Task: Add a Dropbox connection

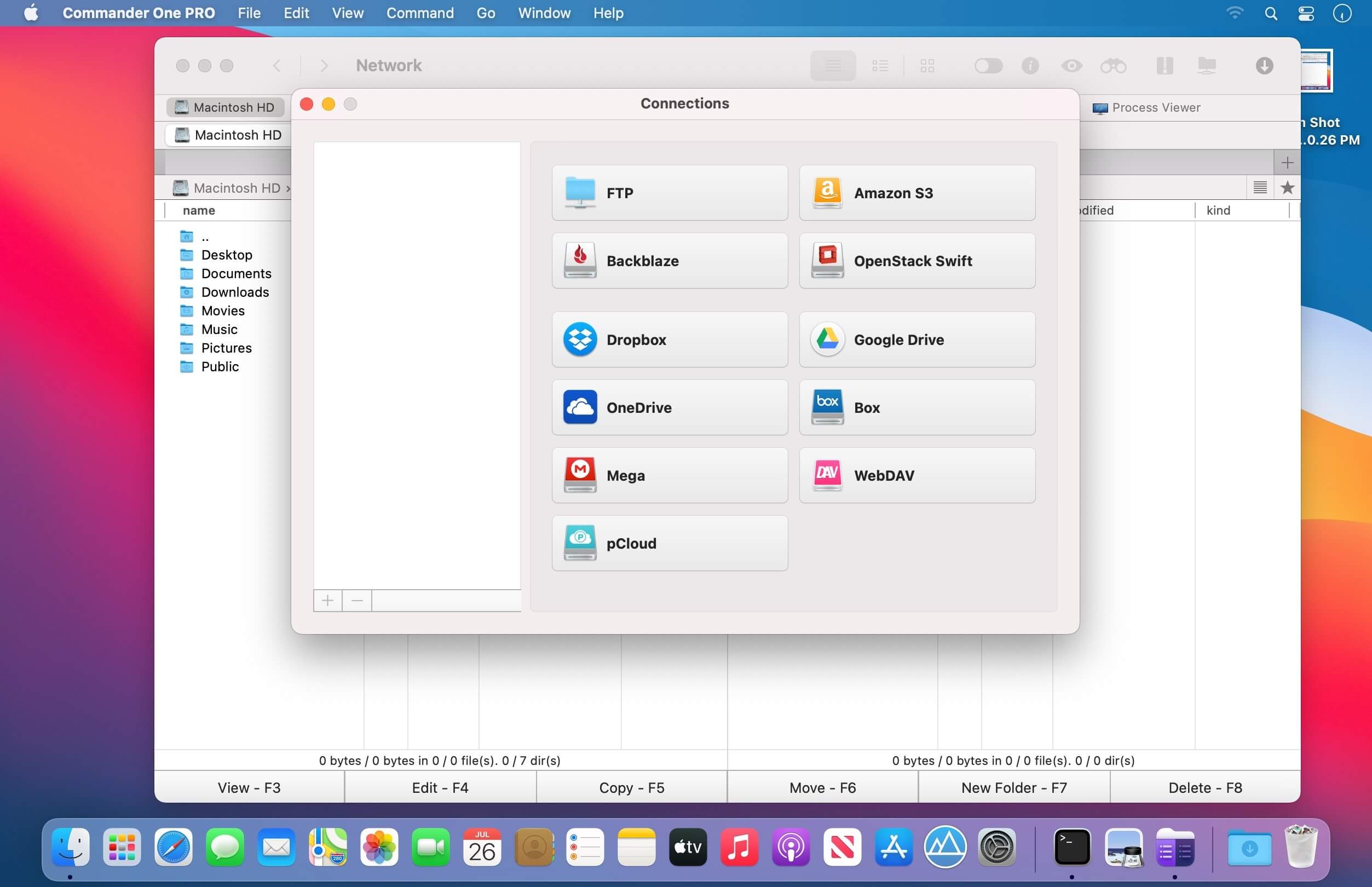Action: (x=670, y=340)
